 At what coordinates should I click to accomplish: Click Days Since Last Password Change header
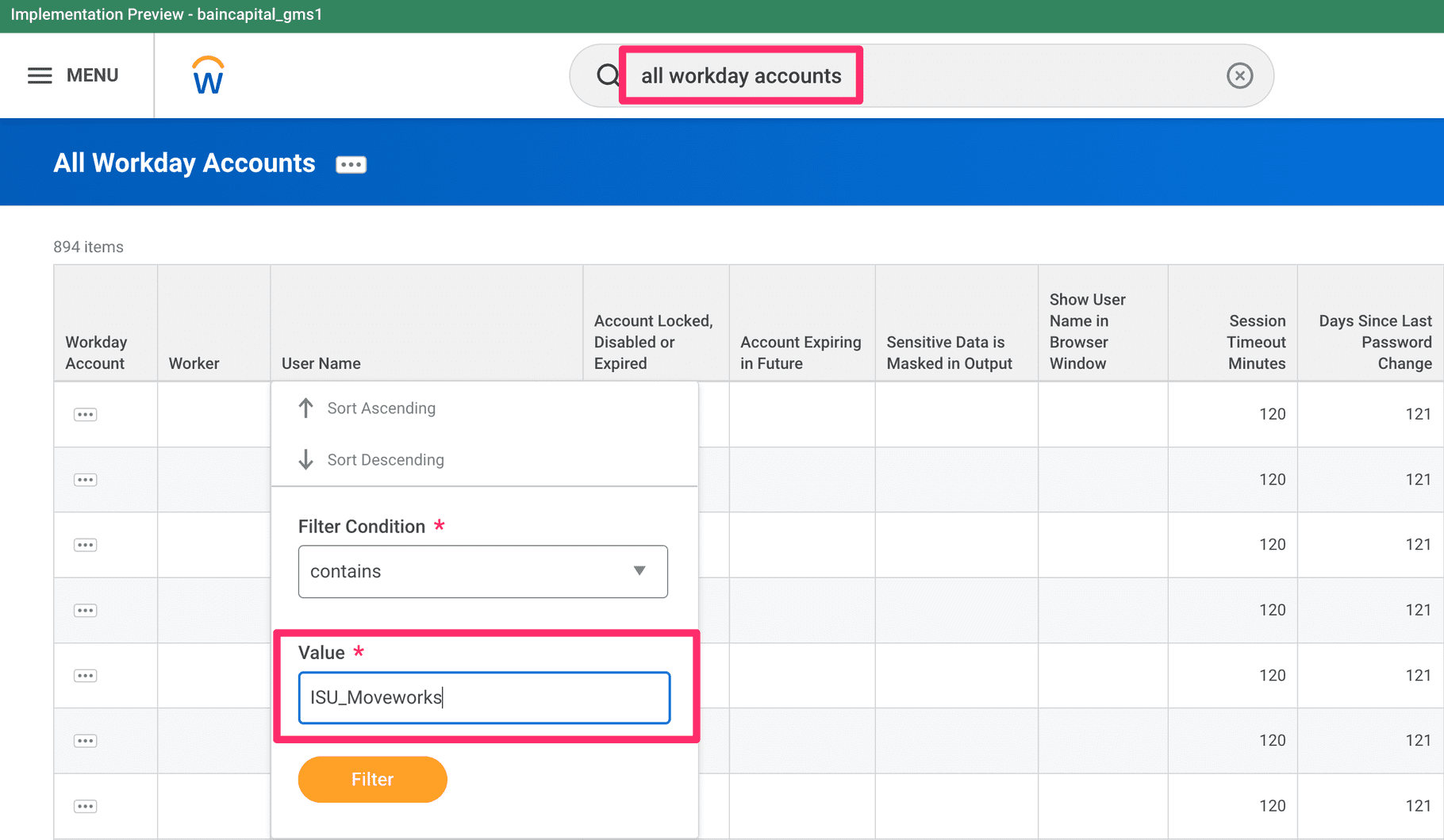[1370, 324]
